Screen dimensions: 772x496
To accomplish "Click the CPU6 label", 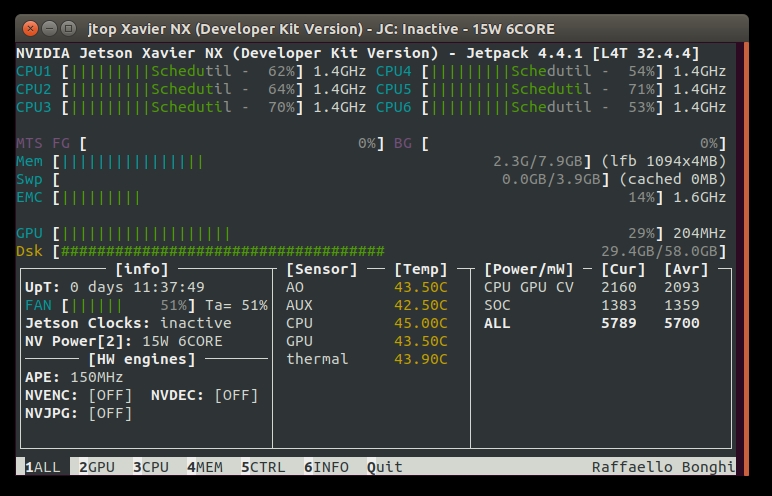I will coord(393,107).
